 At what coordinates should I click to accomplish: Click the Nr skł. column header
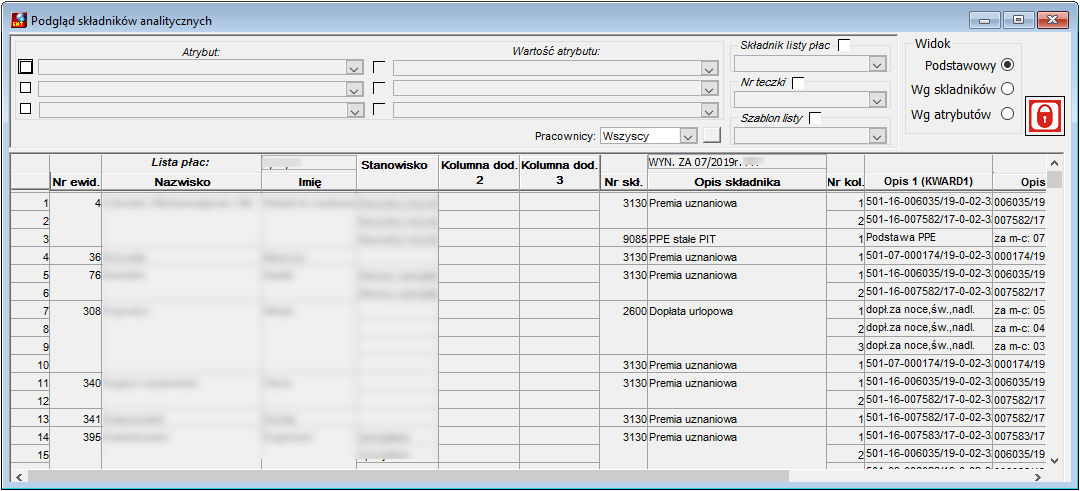click(x=624, y=182)
